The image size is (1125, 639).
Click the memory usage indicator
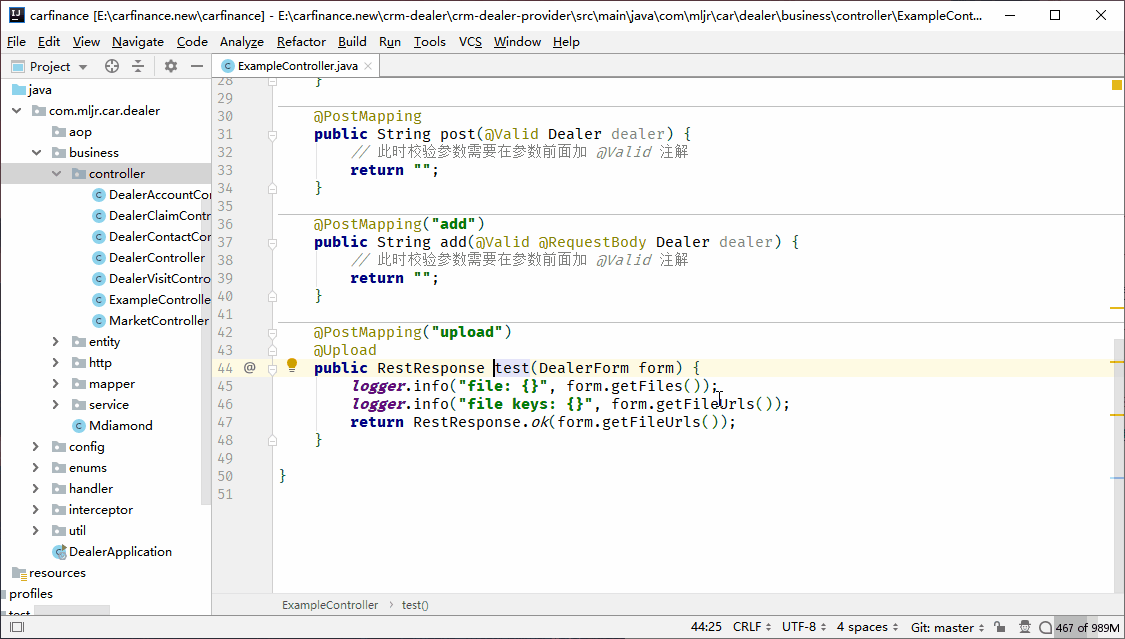pyautogui.click(x=1086, y=627)
